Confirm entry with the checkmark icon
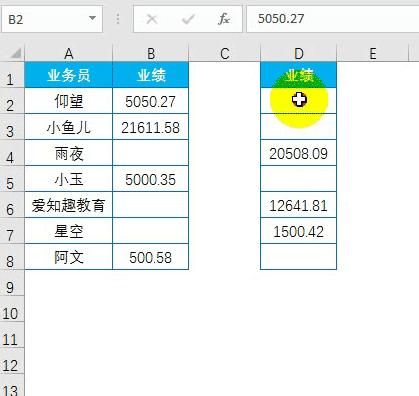Viewport: 419px width, 396px height. pyautogui.click(x=188, y=19)
